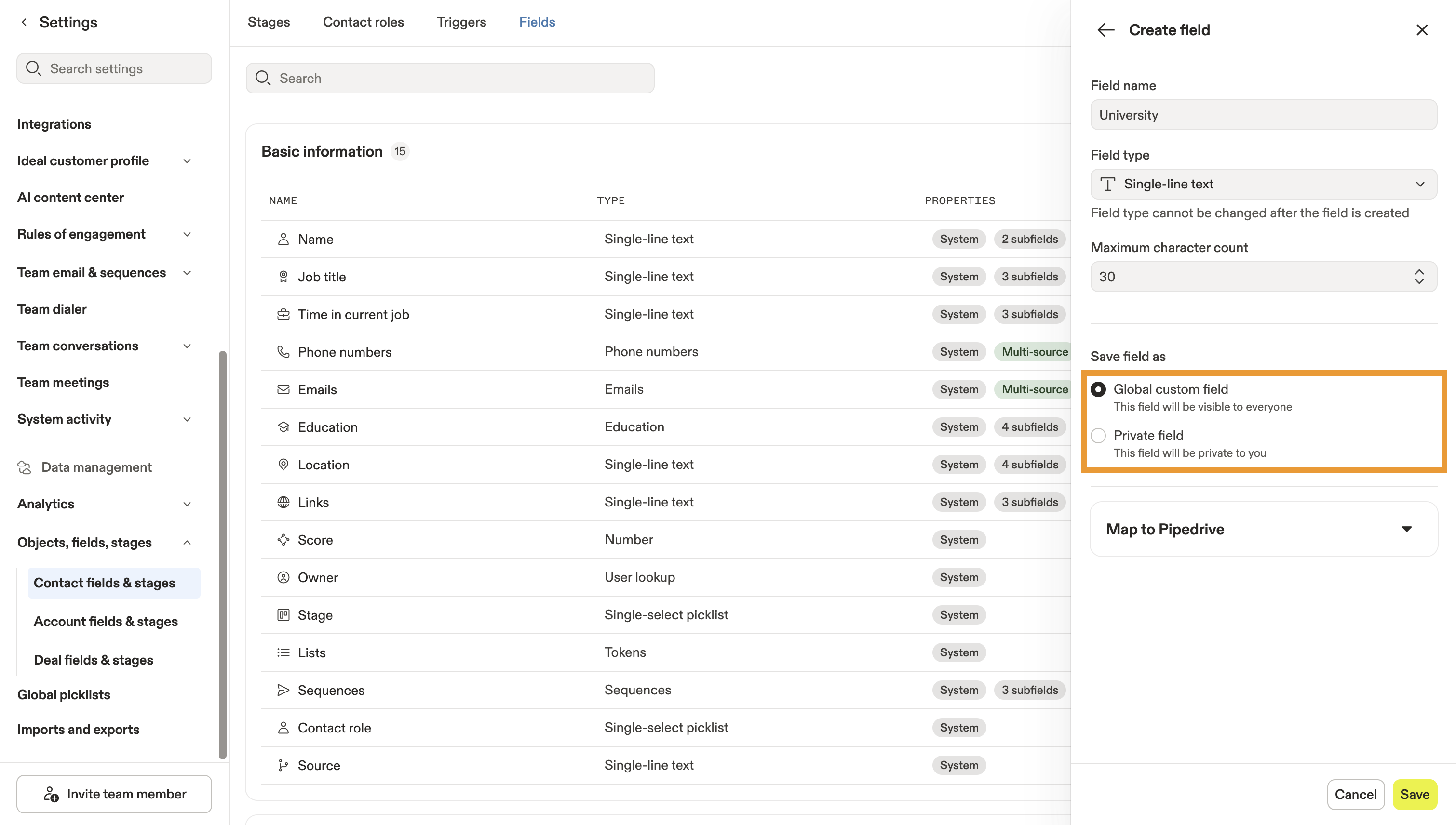Click the board icon beside Stage
This screenshot has height=825, width=1456.
283,615
